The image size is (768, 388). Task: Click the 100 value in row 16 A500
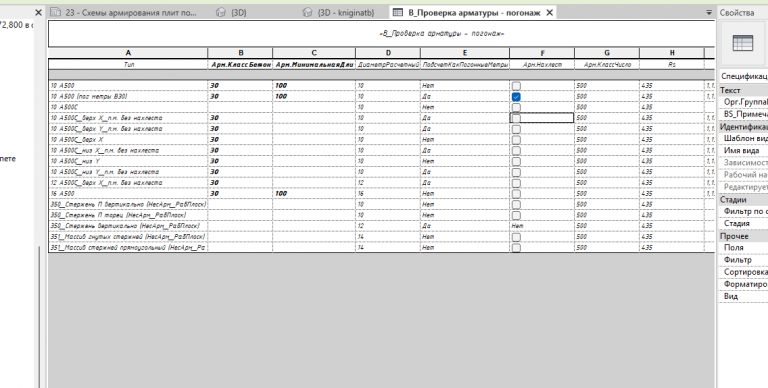click(x=281, y=194)
